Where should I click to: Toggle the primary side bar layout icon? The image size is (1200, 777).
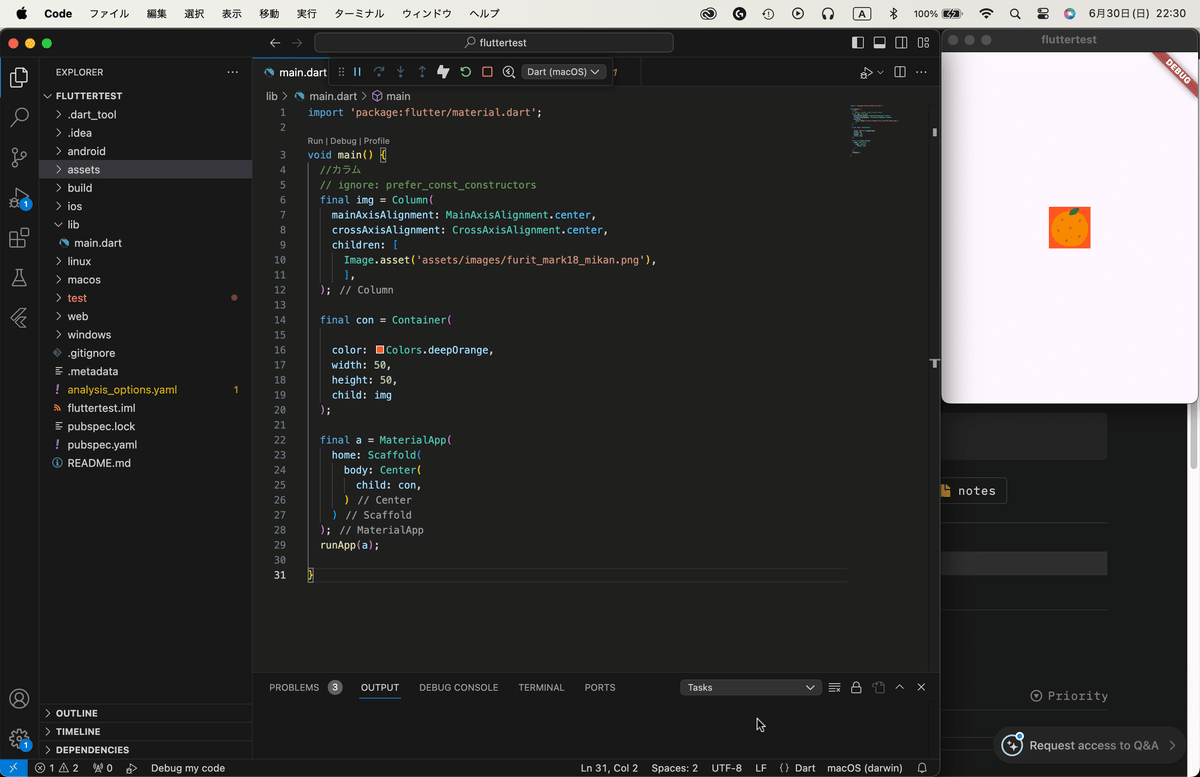point(858,43)
